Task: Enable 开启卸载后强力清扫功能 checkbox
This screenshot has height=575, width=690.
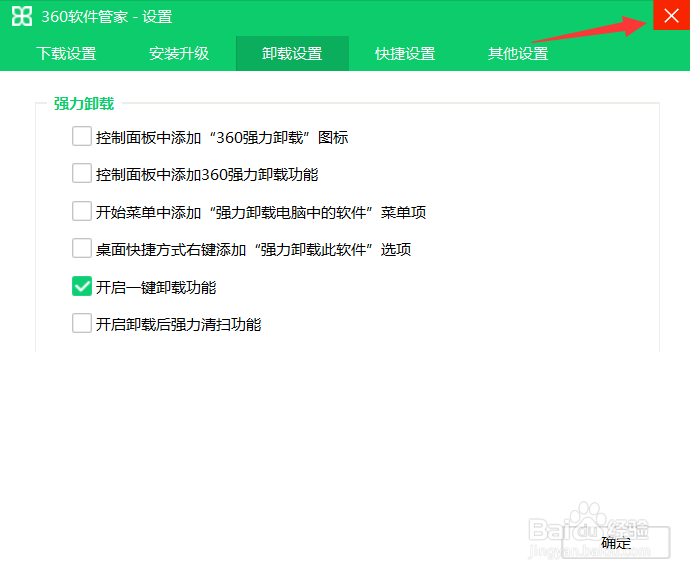Action: tap(82, 323)
